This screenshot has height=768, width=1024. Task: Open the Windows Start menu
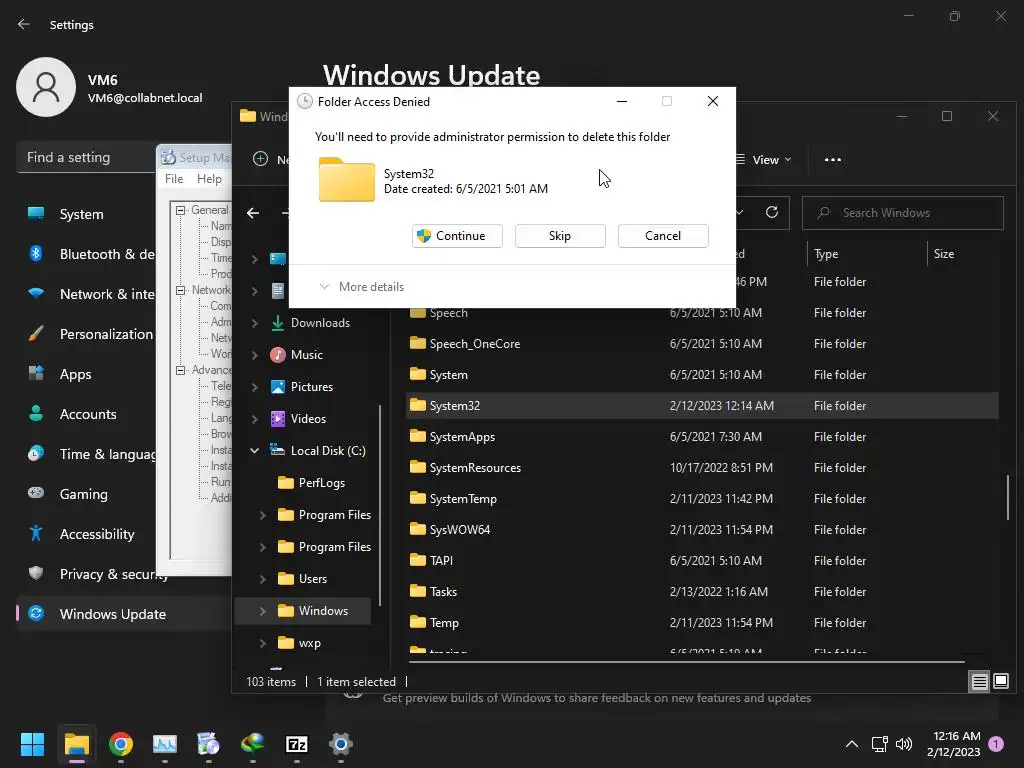[x=33, y=744]
